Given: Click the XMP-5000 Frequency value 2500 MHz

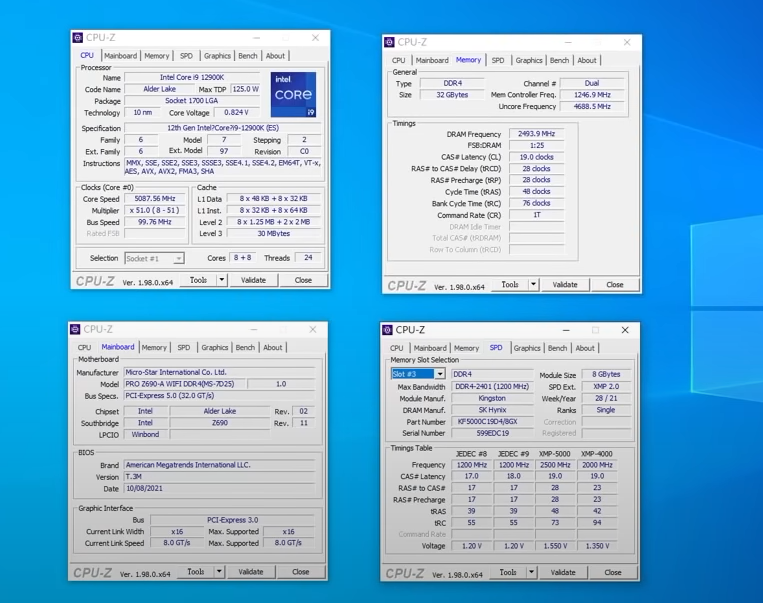Looking at the screenshot, I should pos(555,465).
